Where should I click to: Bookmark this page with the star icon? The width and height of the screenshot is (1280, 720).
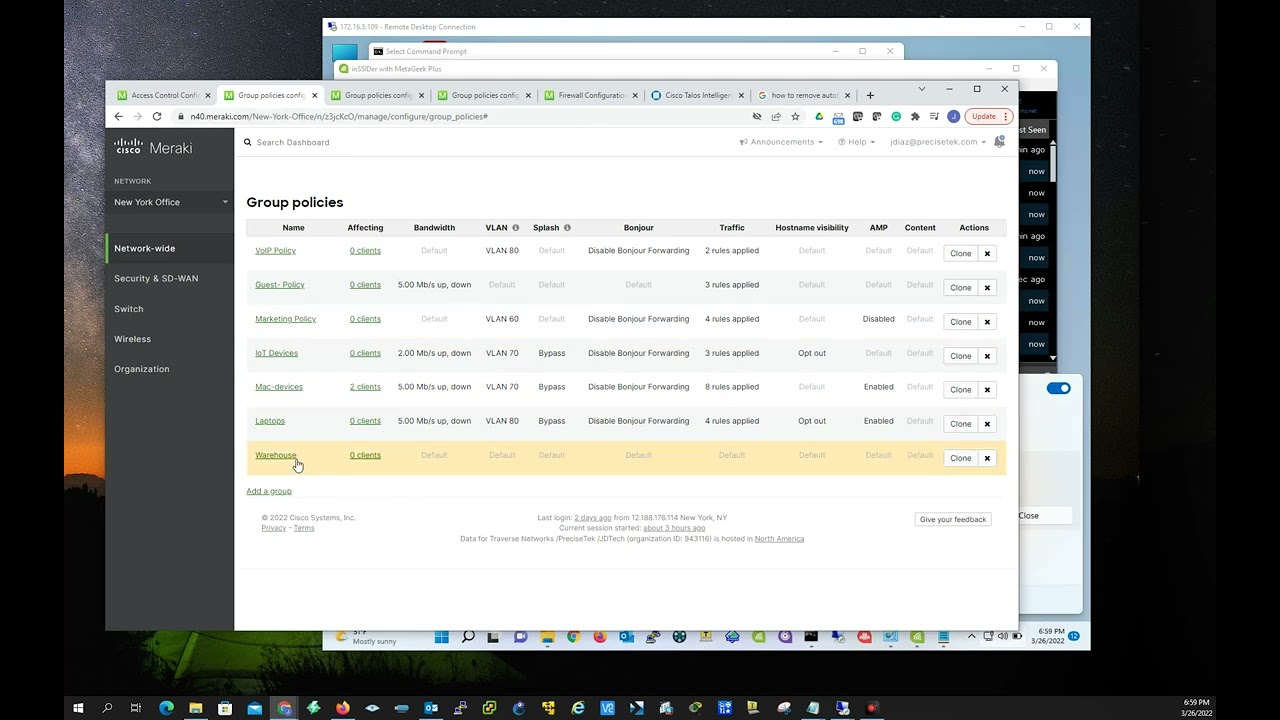point(795,116)
